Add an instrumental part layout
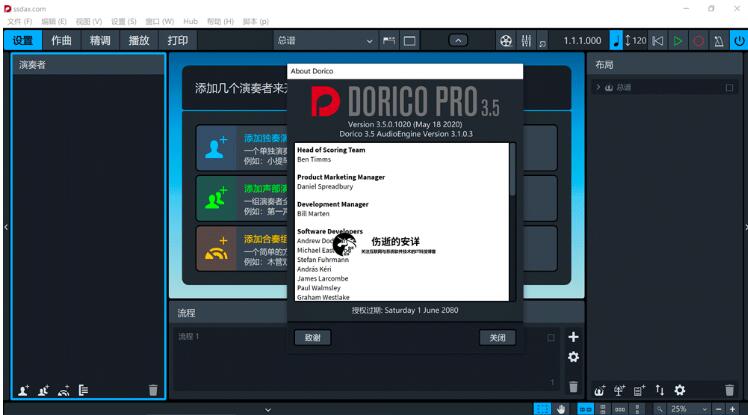Viewport: 748px width, 415px height. click(x=620, y=391)
